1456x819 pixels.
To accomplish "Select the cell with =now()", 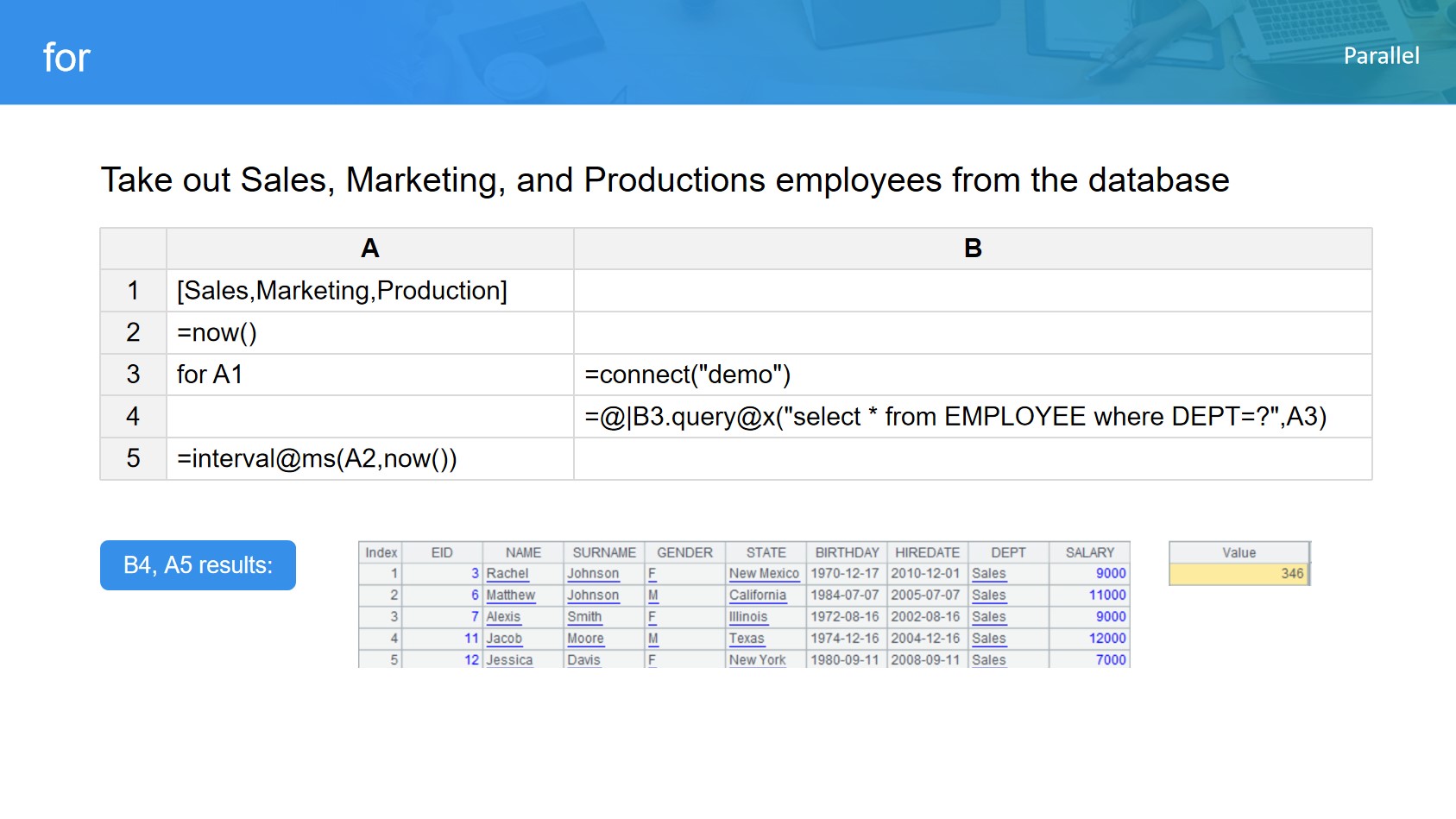I will pyautogui.click(x=217, y=332).
